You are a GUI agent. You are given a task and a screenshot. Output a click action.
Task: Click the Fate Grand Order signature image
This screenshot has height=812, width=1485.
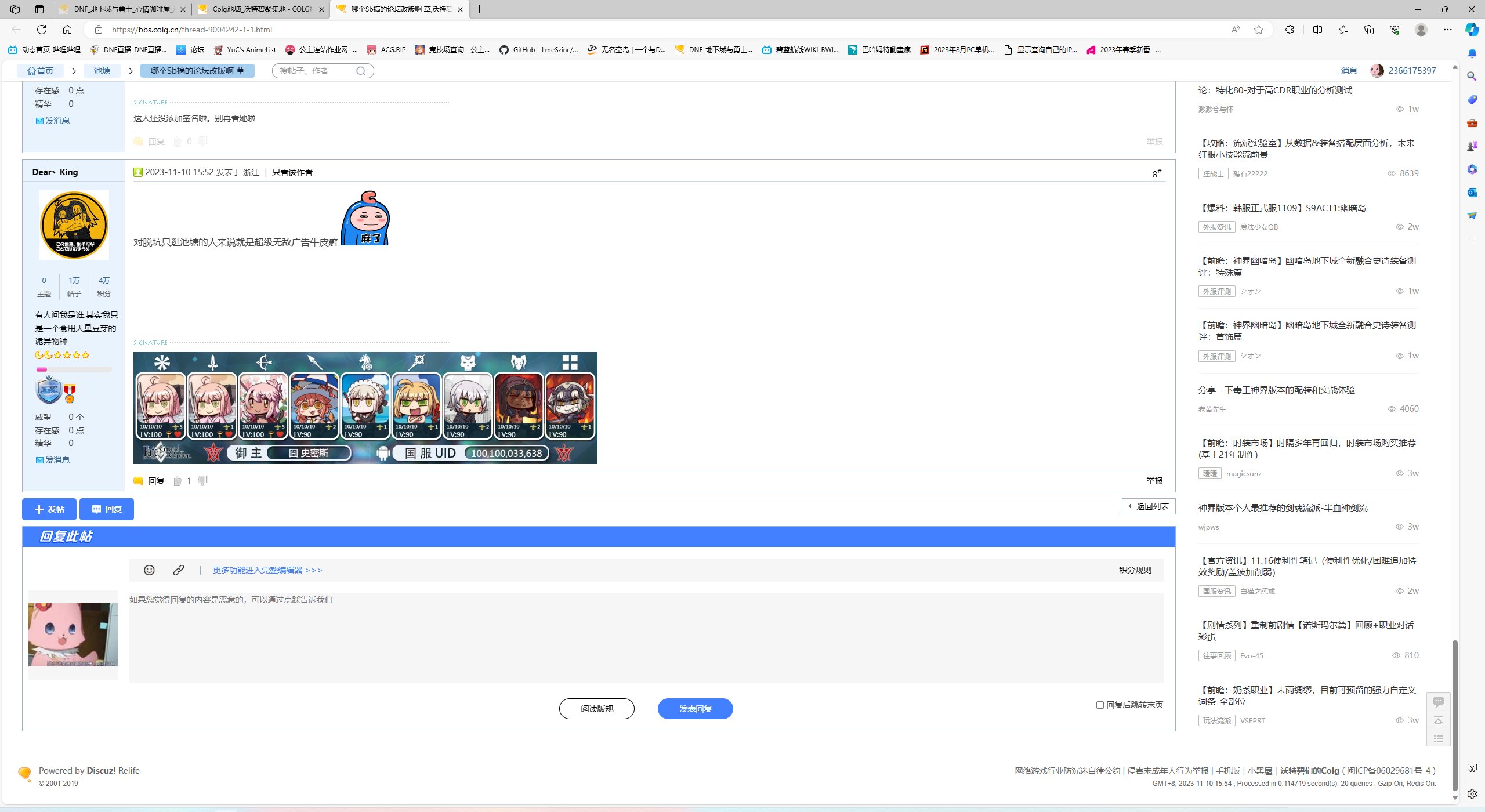point(365,408)
